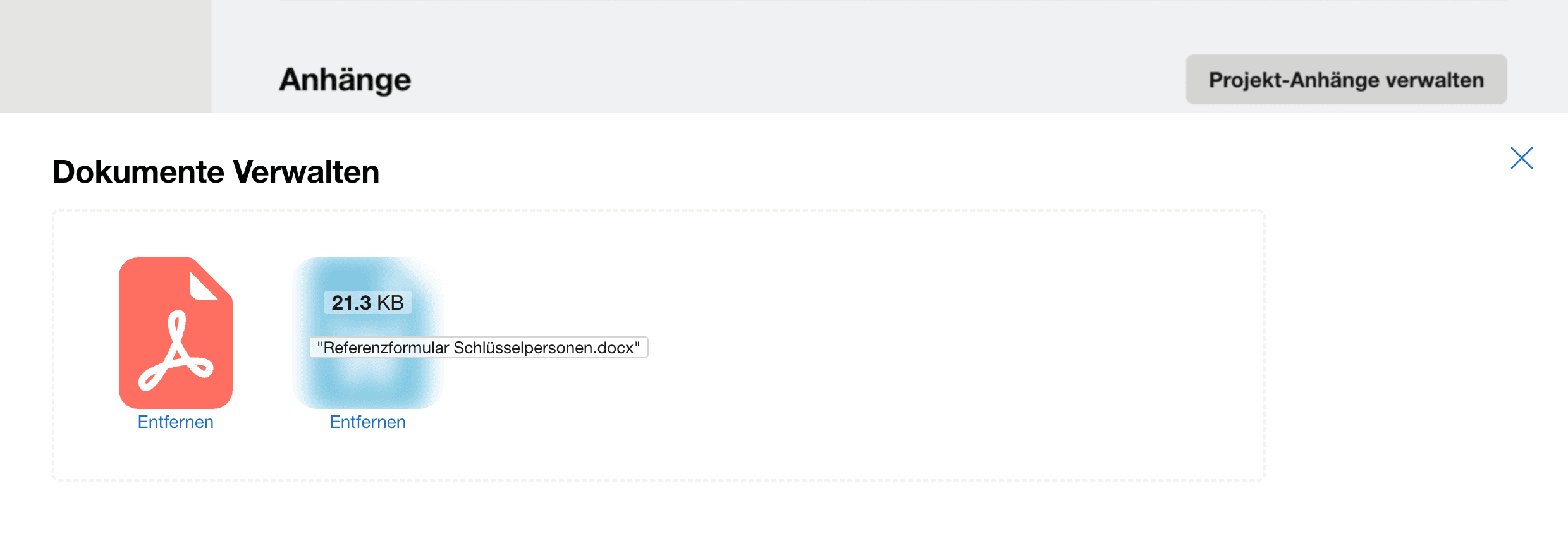Open Projekt-Anhänge verwalten
This screenshot has height=560, width=1568.
pyautogui.click(x=1346, y=80)
